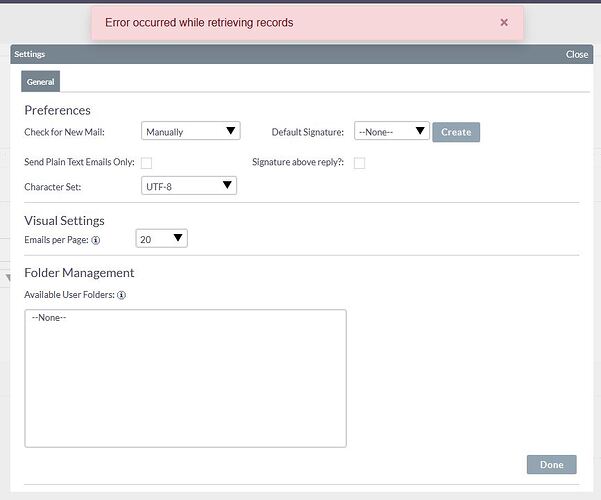Image resolution: width=601 pixels, height=500 pixels.
Task: Click info icon next to Emails per Page
Action: (x=95, y=240)
